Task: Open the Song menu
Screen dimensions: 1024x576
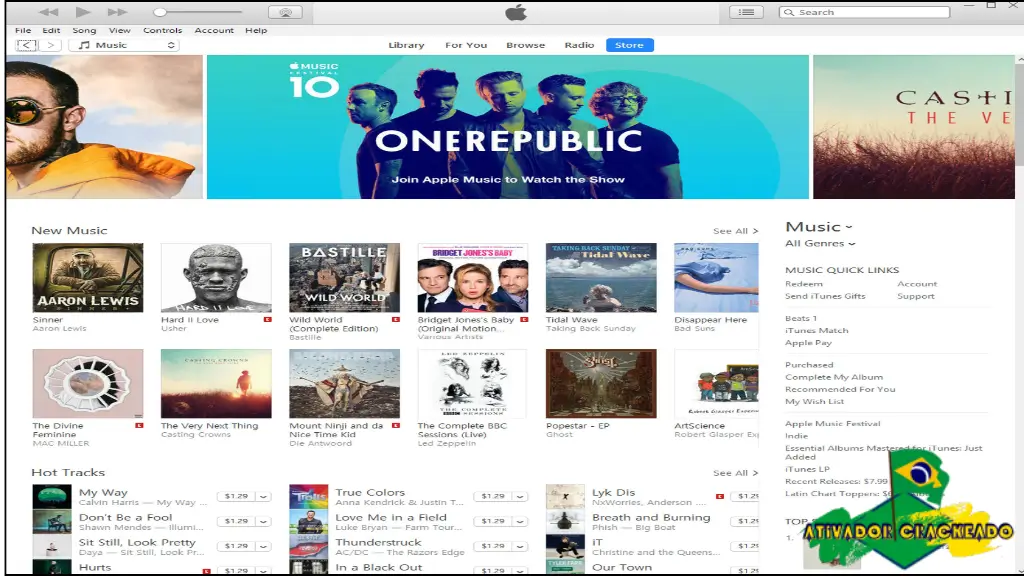Action: [x=84, y=30]
